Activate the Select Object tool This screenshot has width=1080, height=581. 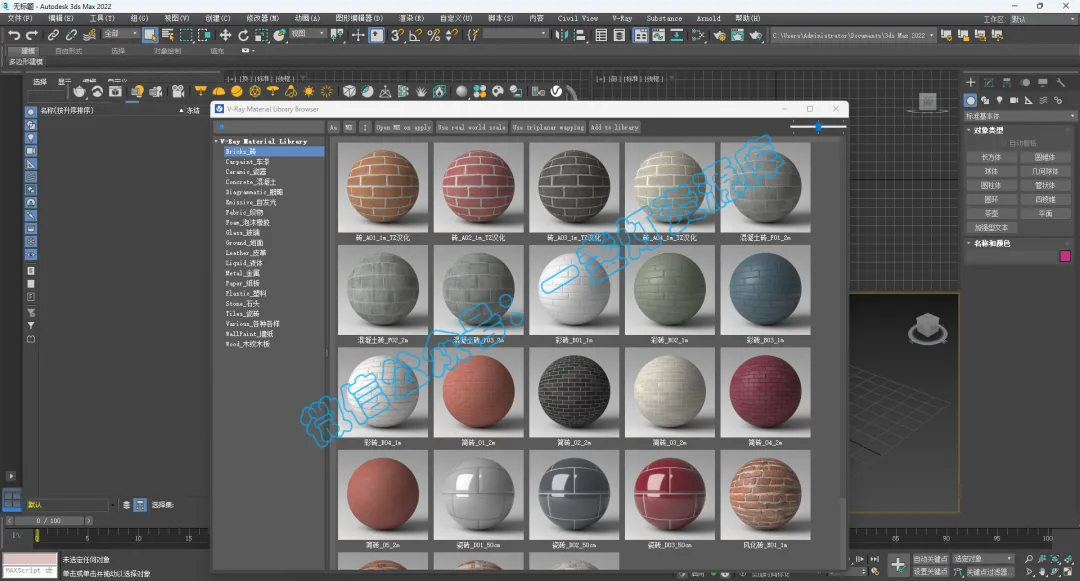(x=150, y=35)
